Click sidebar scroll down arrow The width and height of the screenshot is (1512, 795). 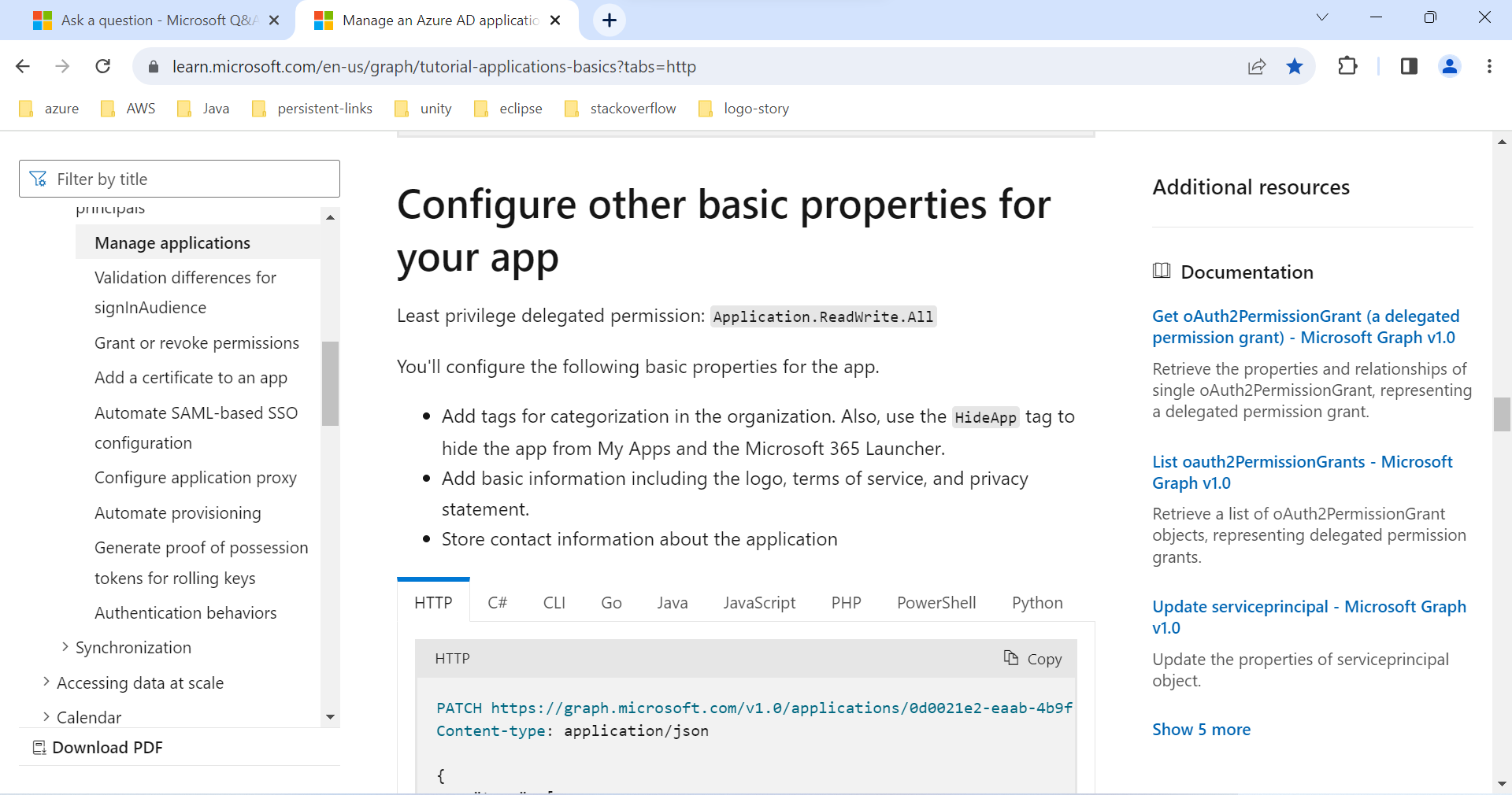[x=330, y=717]
